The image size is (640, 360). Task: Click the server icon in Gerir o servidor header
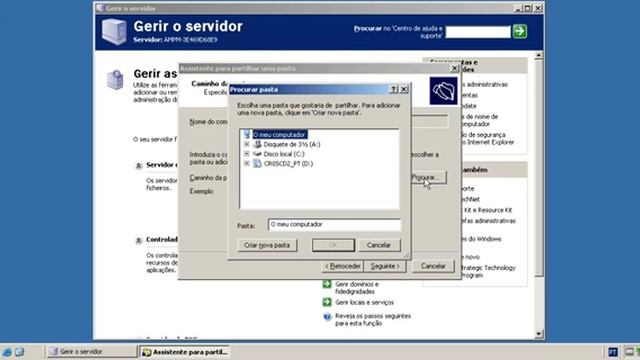click(x=114, y=31)
